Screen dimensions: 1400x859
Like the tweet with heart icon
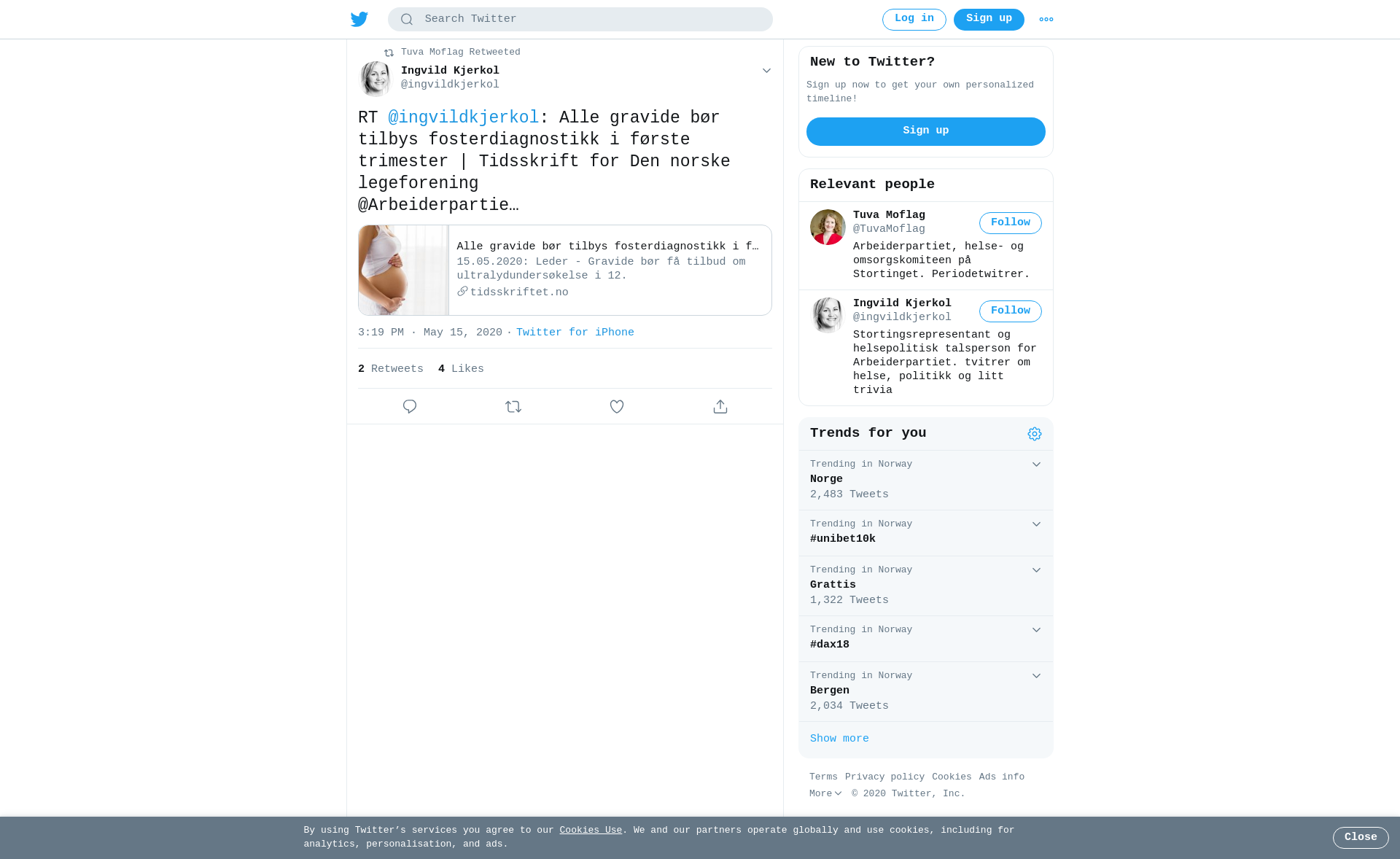click(617, 407)
